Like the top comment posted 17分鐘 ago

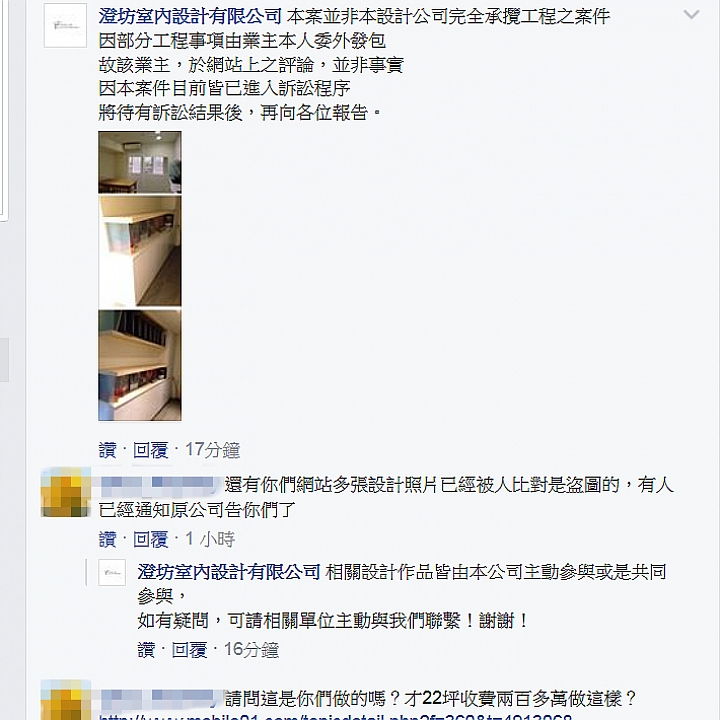107,450
